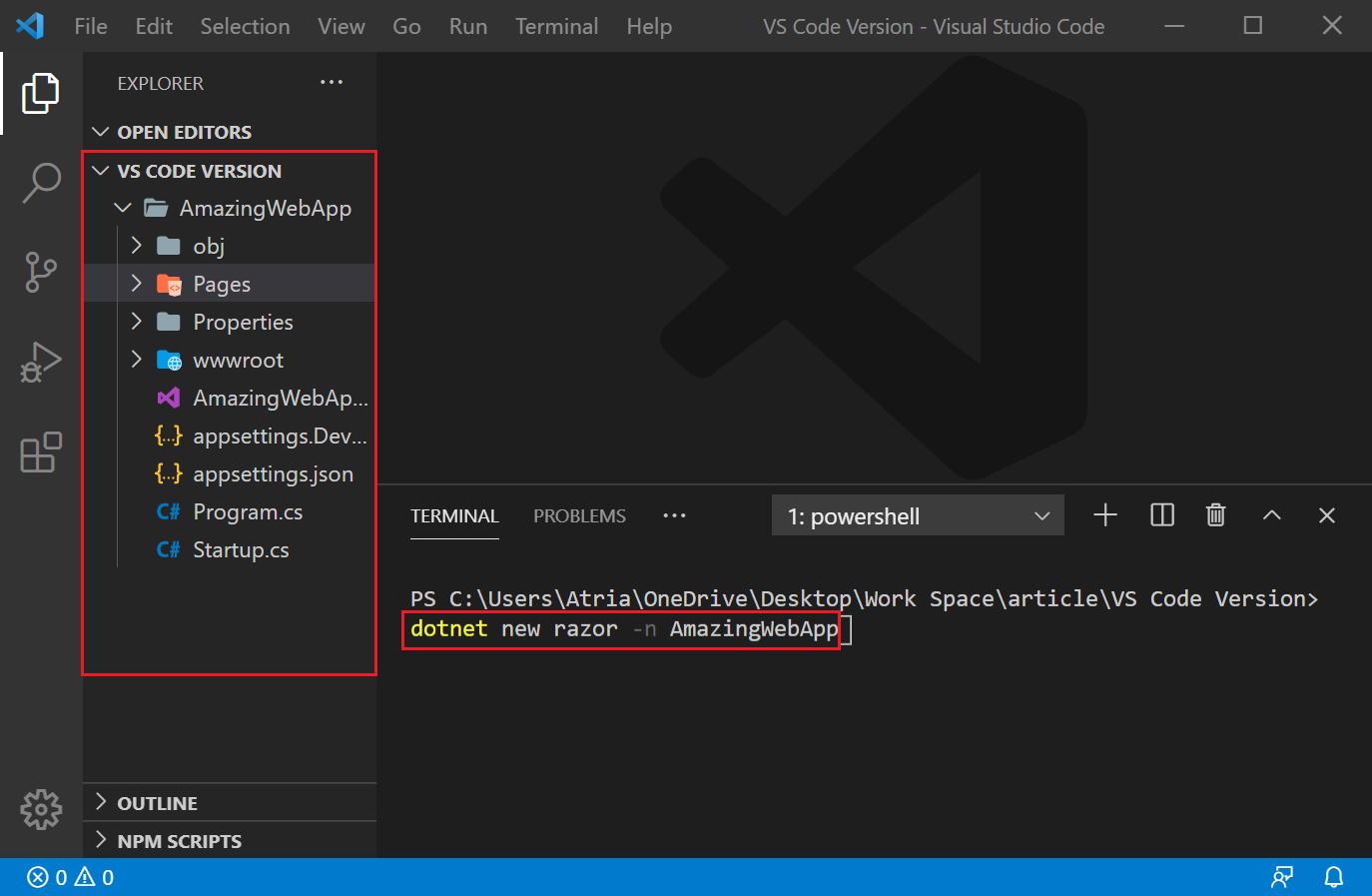Viewport: 1372px width, 896px height.
Task: Open the Help menu
Action: pos(649,26)
